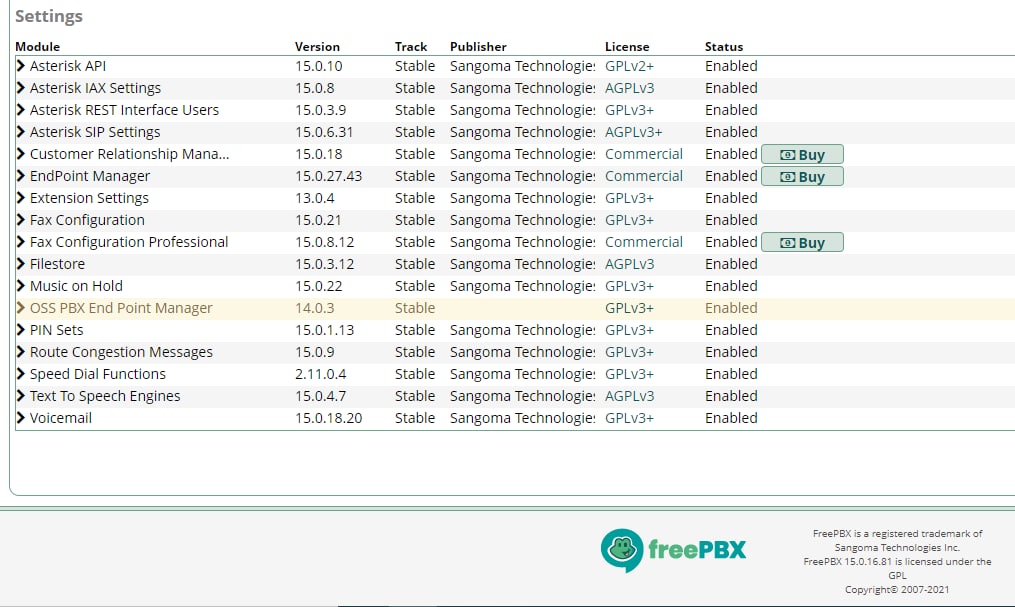Open AGPLv3 license for Text To Speech

pos(629,396)
